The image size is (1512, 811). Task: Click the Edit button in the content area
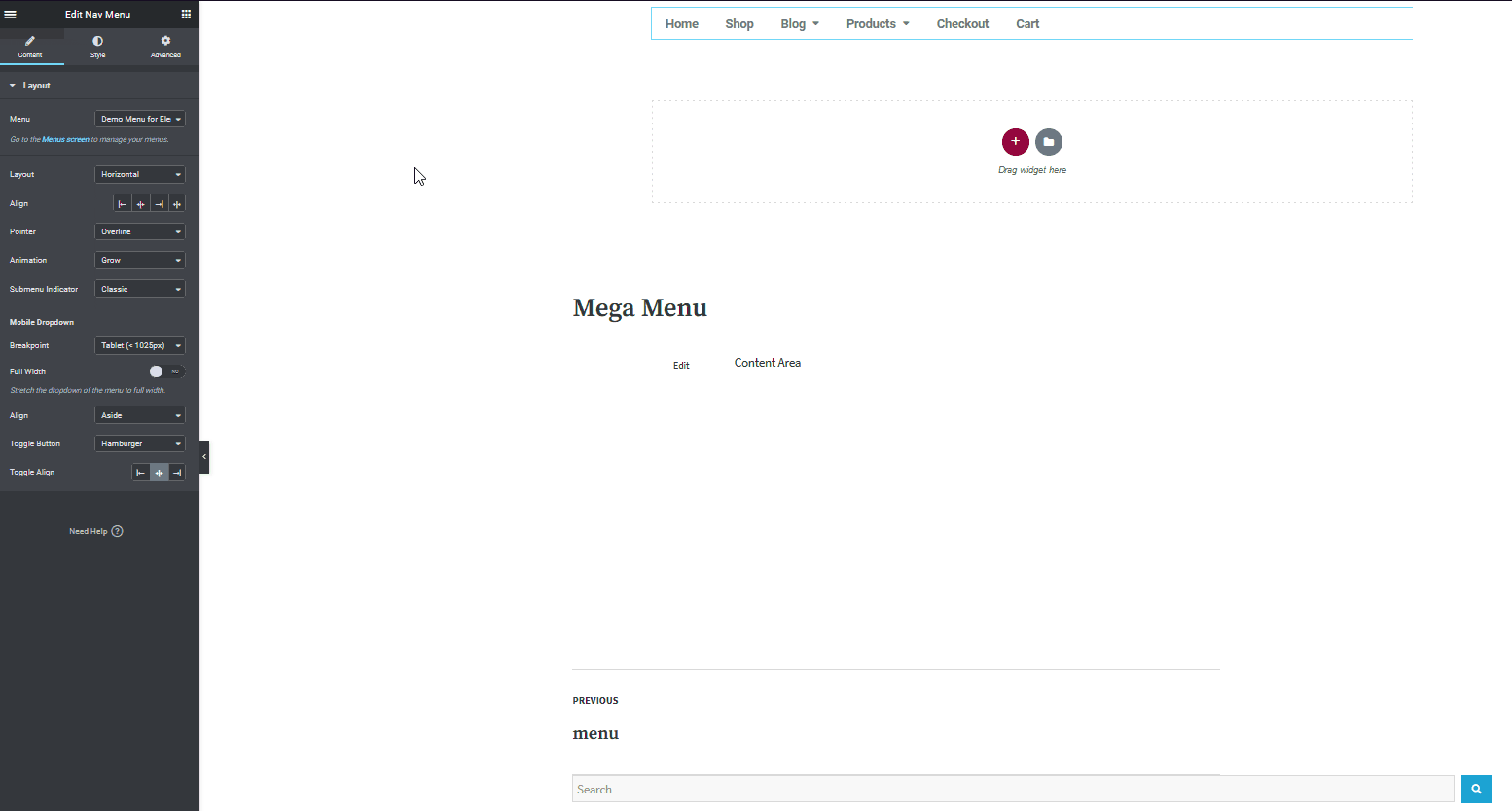(681, 365)
